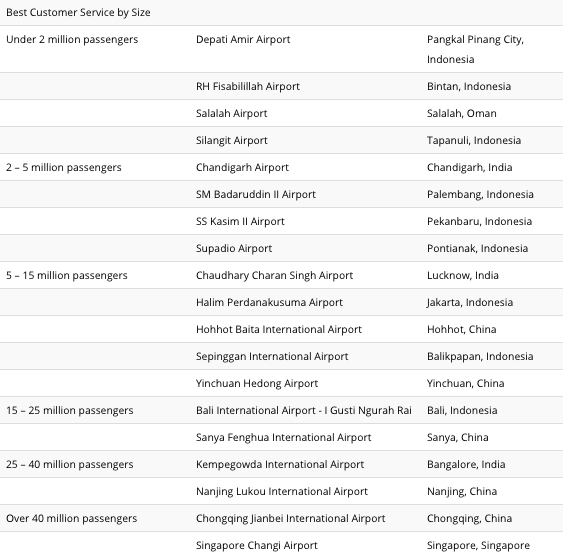
Task: Click the Best Customer Service by Size heading
Action: 78,12
